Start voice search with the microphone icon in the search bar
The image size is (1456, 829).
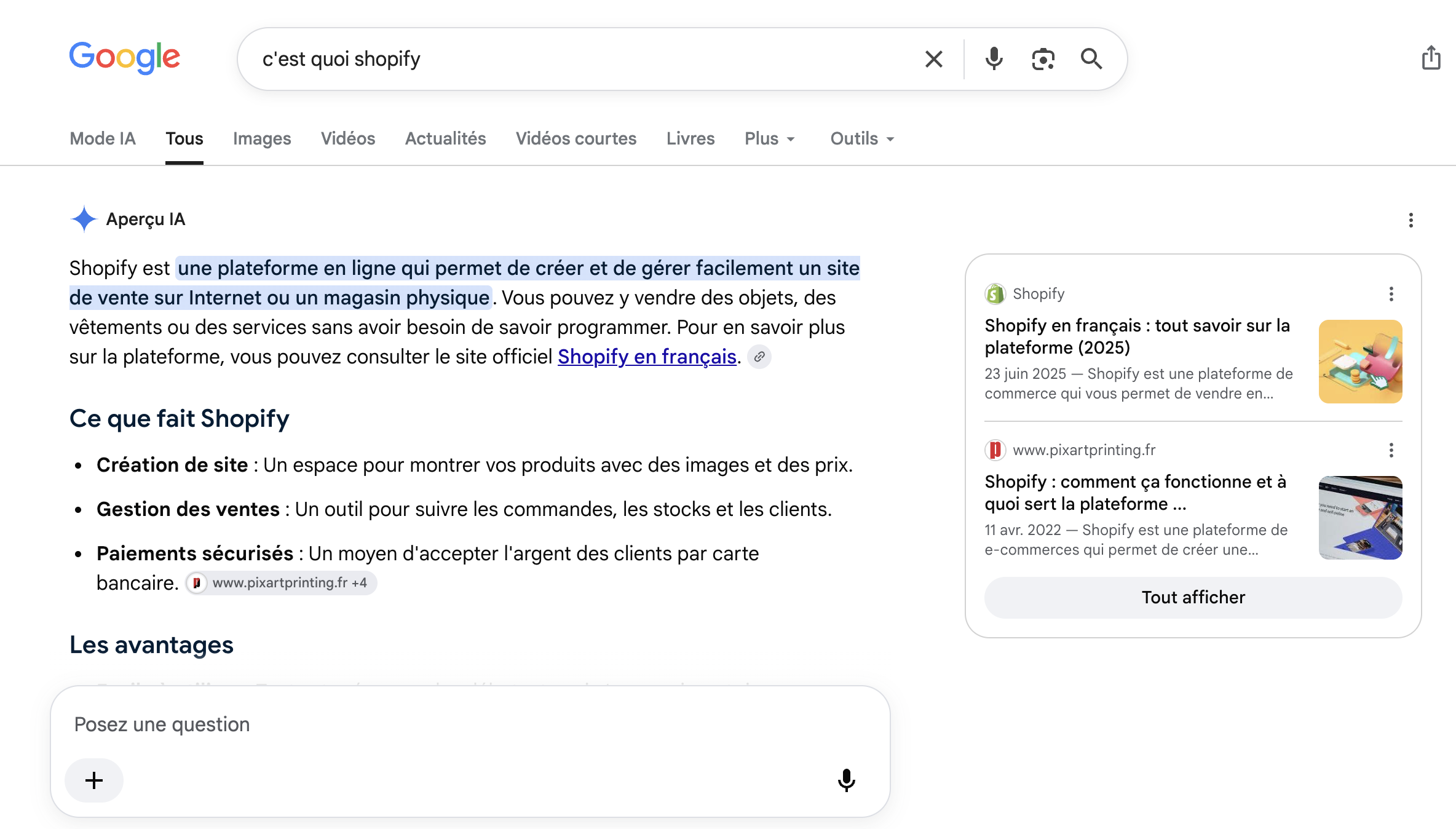[x=994, y=59]
